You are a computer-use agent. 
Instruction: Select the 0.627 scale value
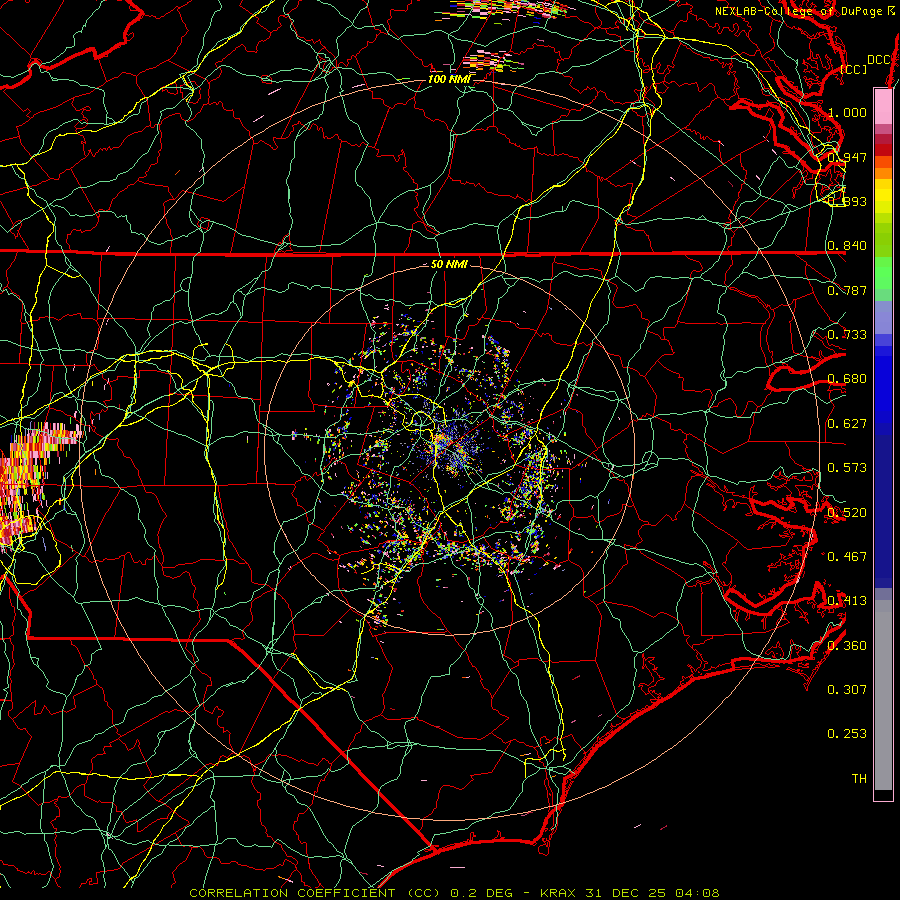pos(847,424)
